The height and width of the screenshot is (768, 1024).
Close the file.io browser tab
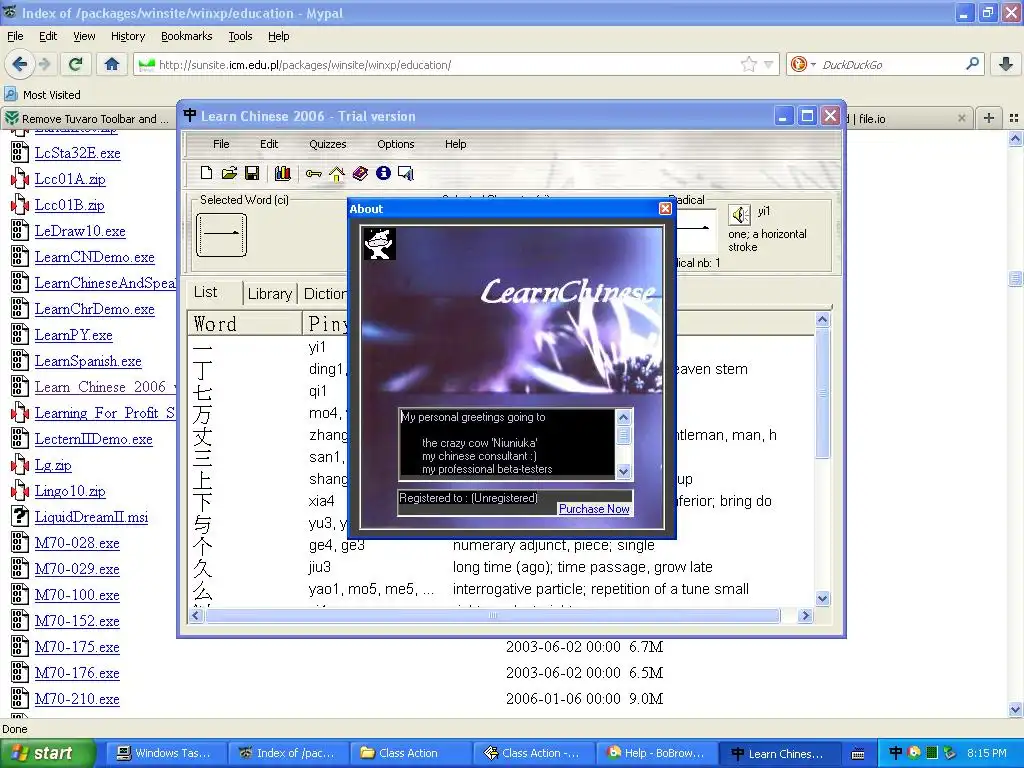point(961,118)
